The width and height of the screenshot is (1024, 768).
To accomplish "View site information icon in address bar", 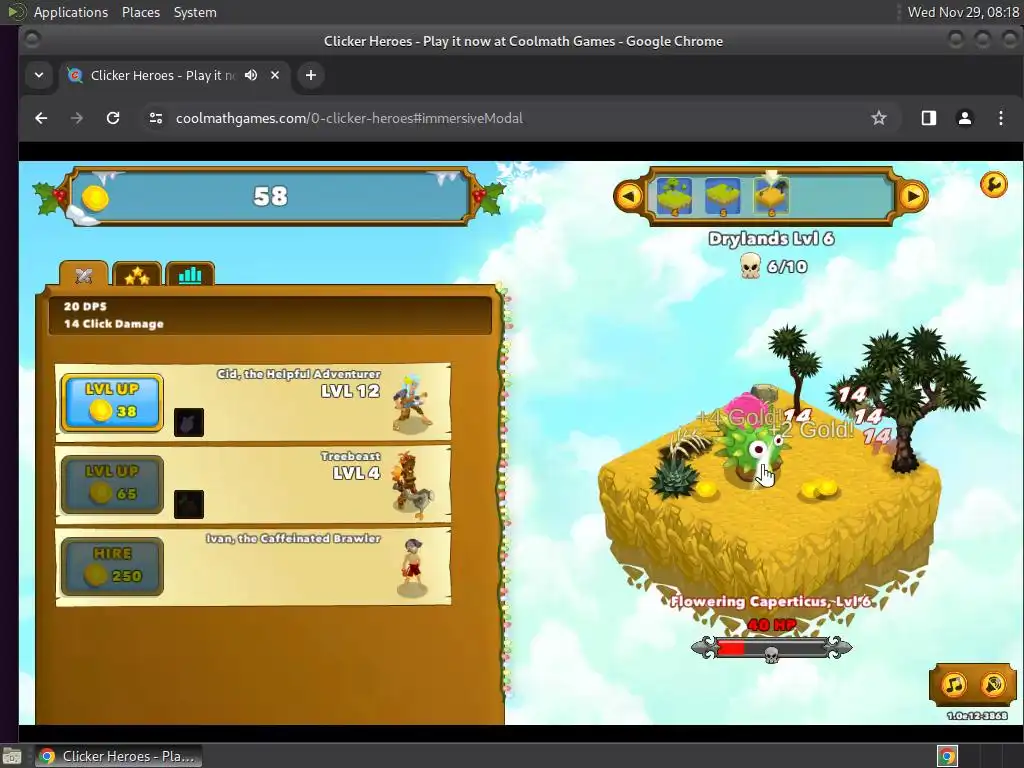I will pos(155,118).
